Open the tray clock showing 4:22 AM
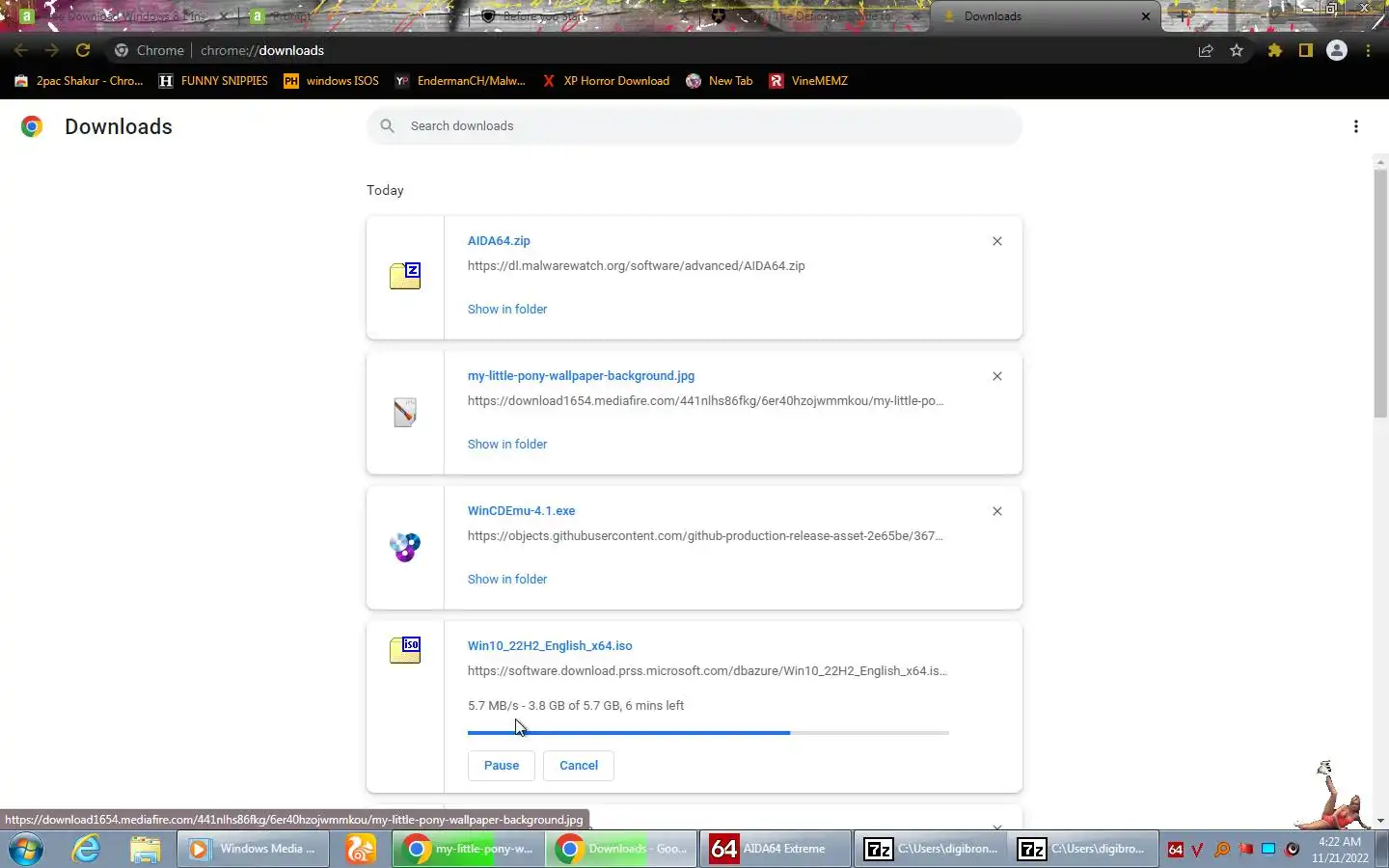Viewport: 1389px width, 868px height. point(1340,850)
